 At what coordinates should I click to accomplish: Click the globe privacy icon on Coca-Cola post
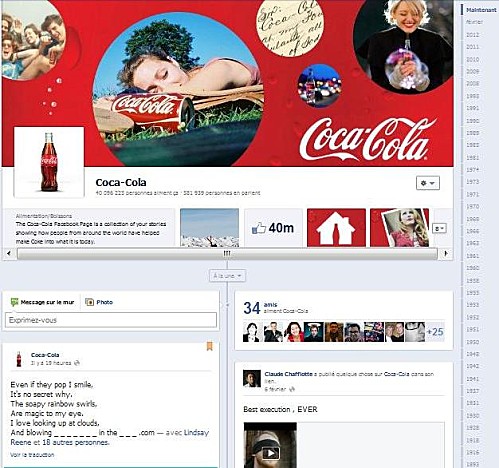click(x=77, y=363)
